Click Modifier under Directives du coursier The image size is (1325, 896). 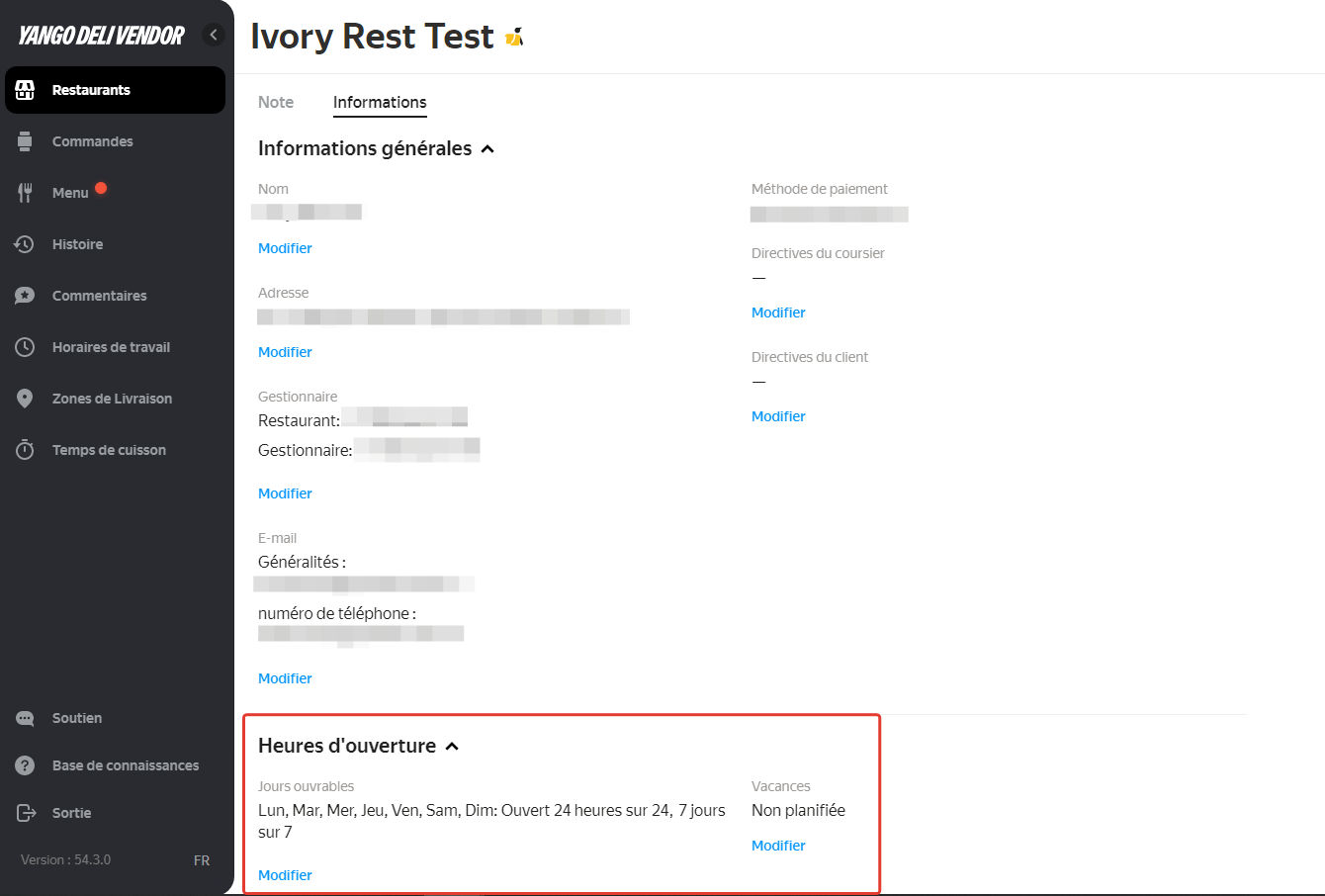[778, 313]
